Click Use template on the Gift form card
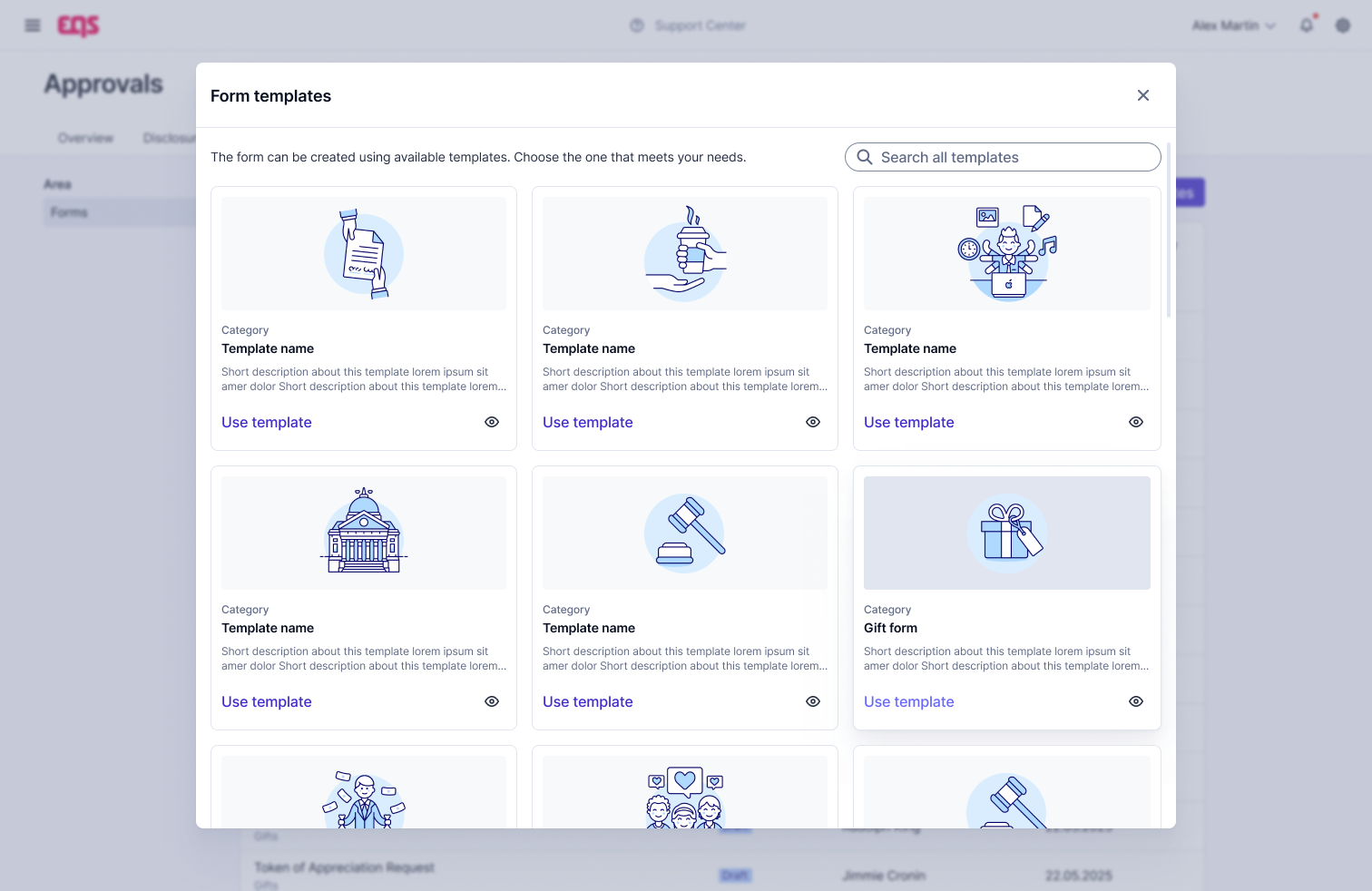This screenshot has height=891, width=1372. [x=908, y=701]
